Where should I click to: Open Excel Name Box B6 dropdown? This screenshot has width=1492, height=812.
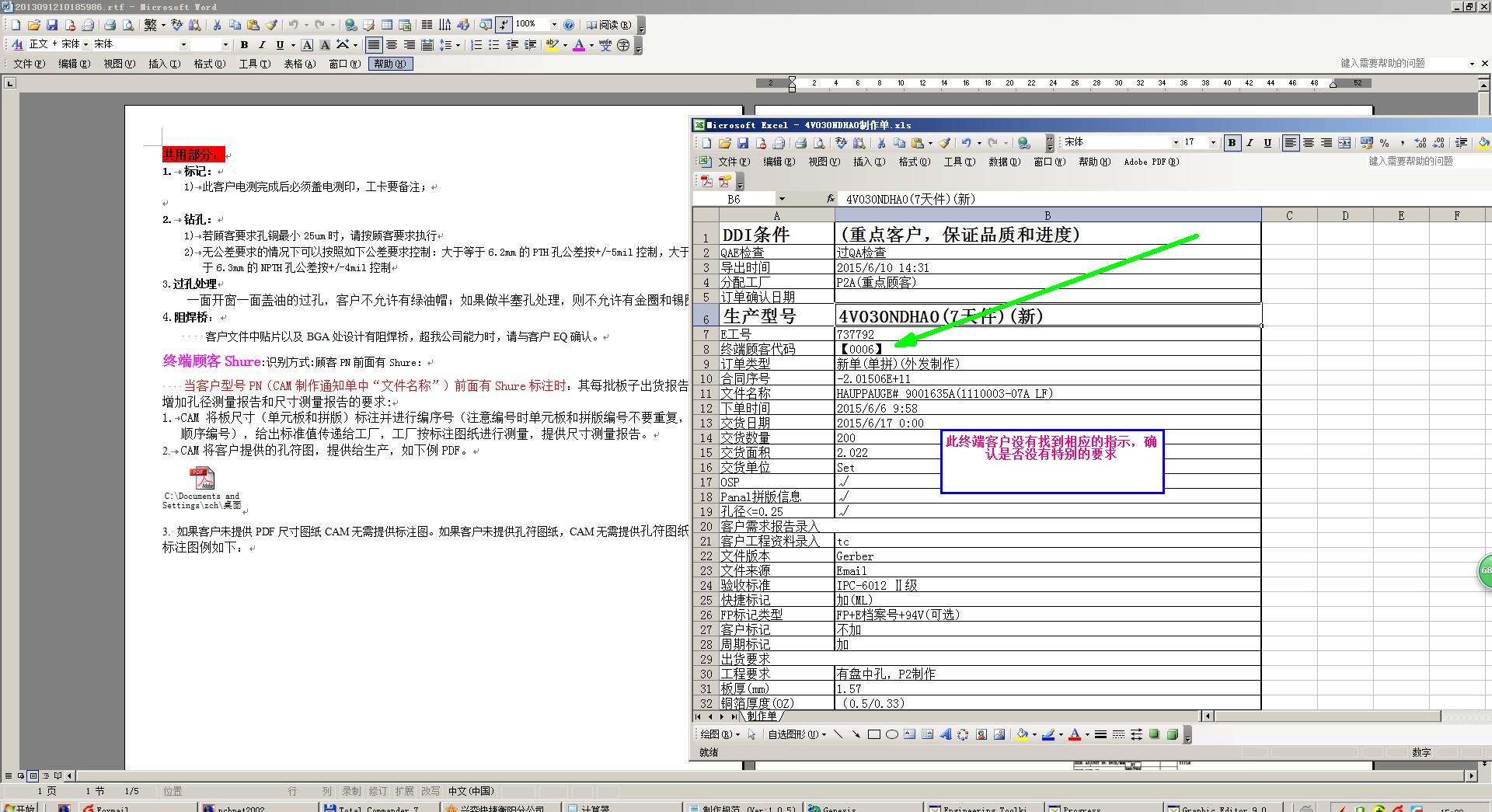click(x=782, y=200)
